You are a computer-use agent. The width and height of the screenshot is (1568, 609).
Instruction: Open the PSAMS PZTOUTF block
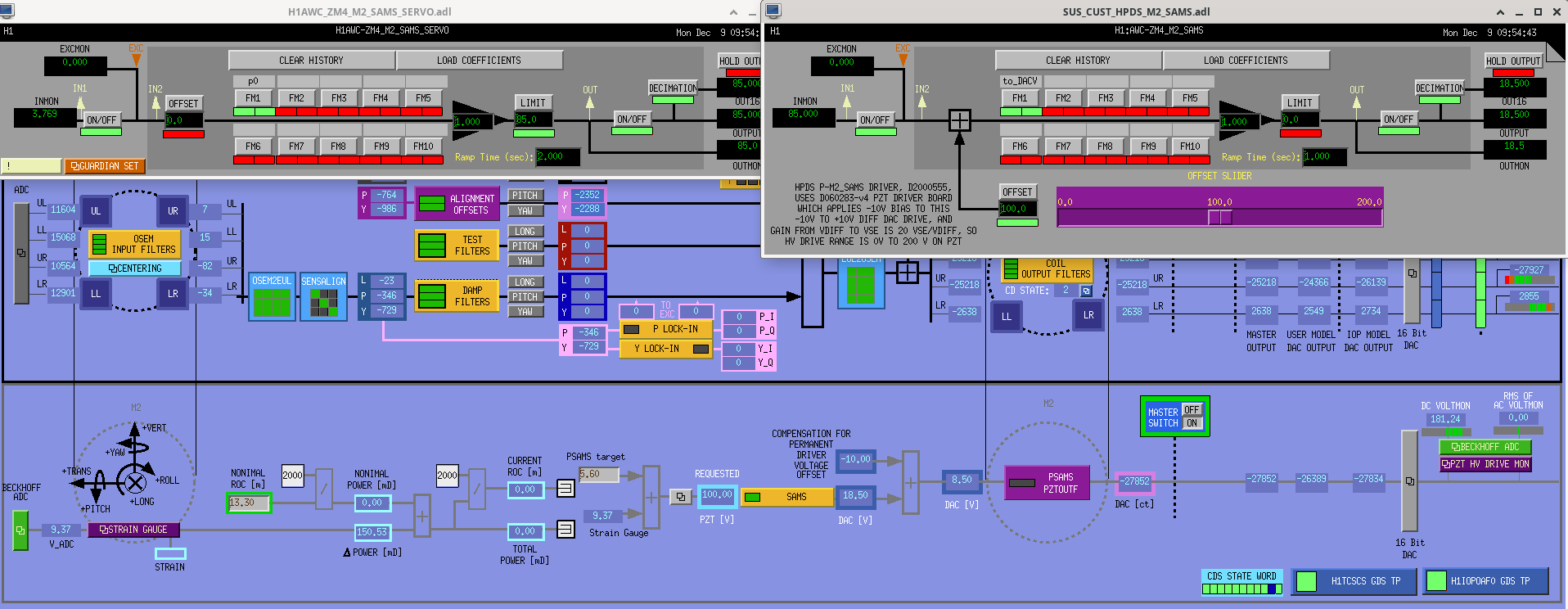click(1047, 483)
